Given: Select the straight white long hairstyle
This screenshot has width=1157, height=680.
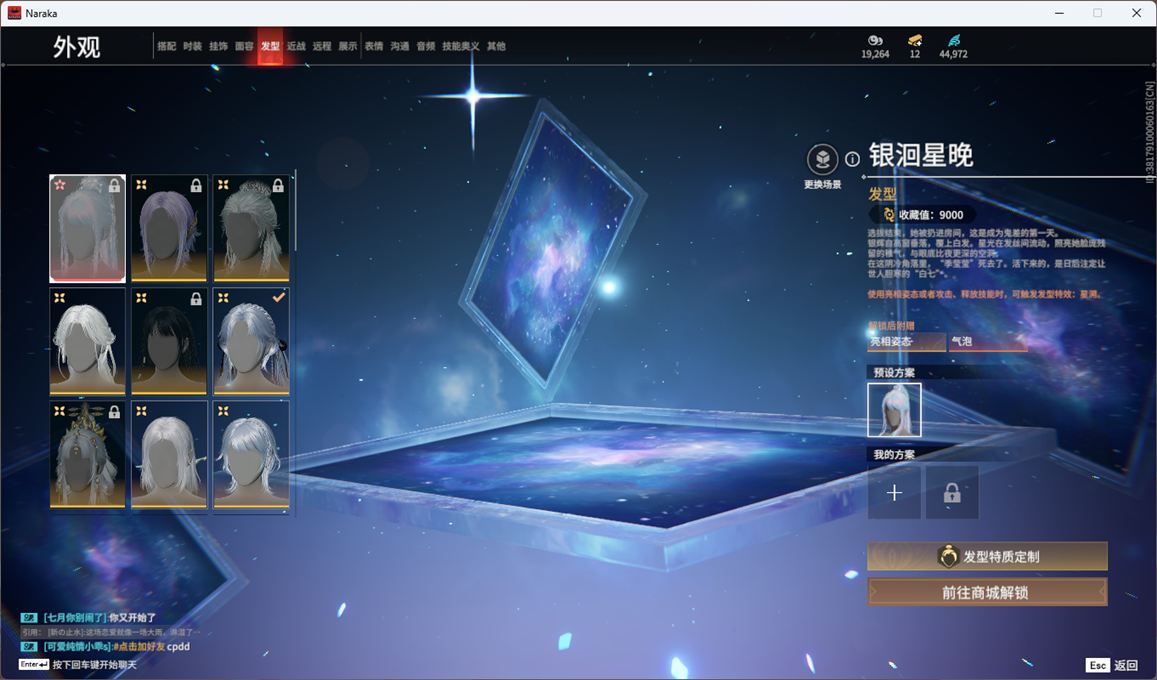Looking at the screenshot, I should click(x=169, y=454).
